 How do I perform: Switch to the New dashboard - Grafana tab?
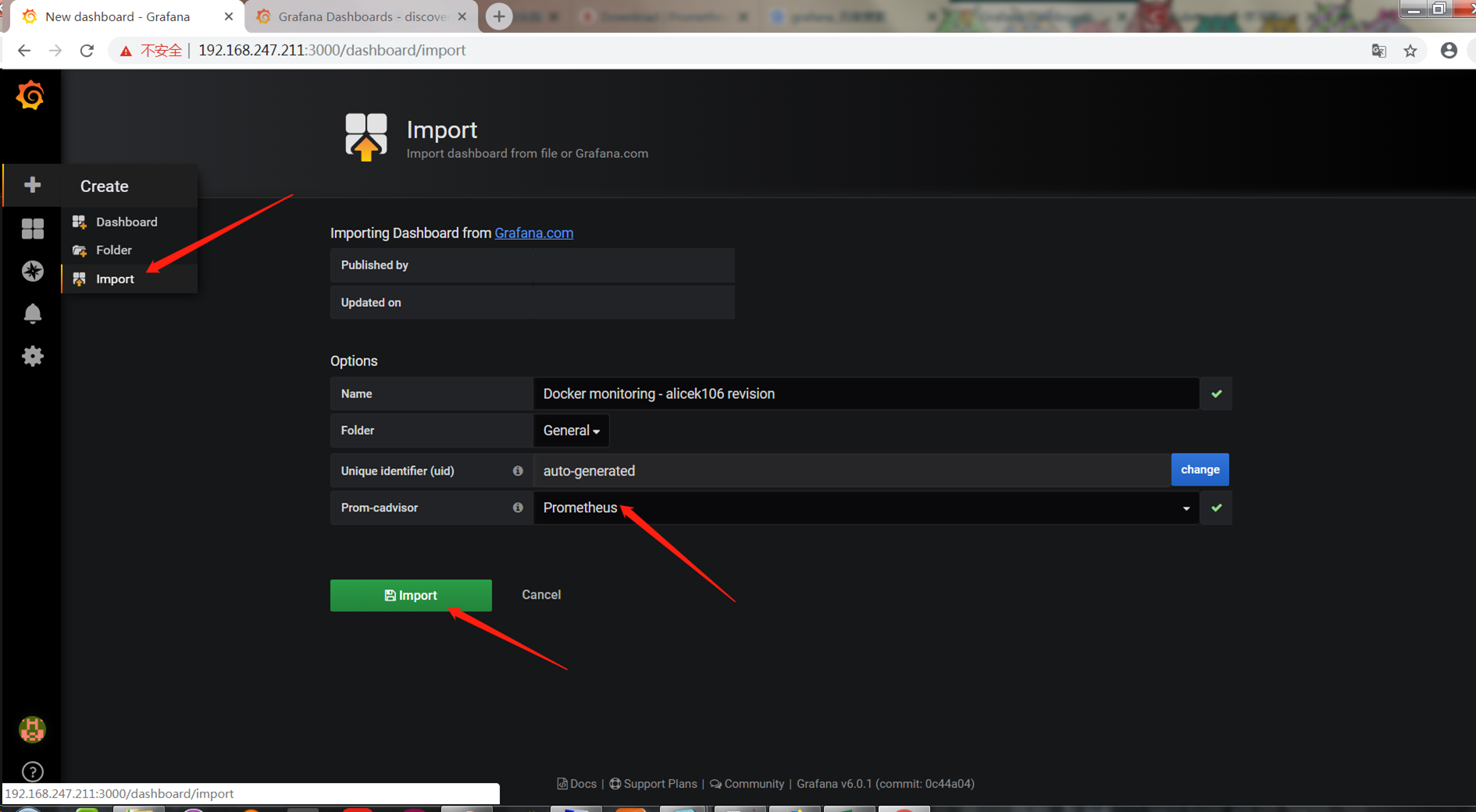(x=125, y=16)
